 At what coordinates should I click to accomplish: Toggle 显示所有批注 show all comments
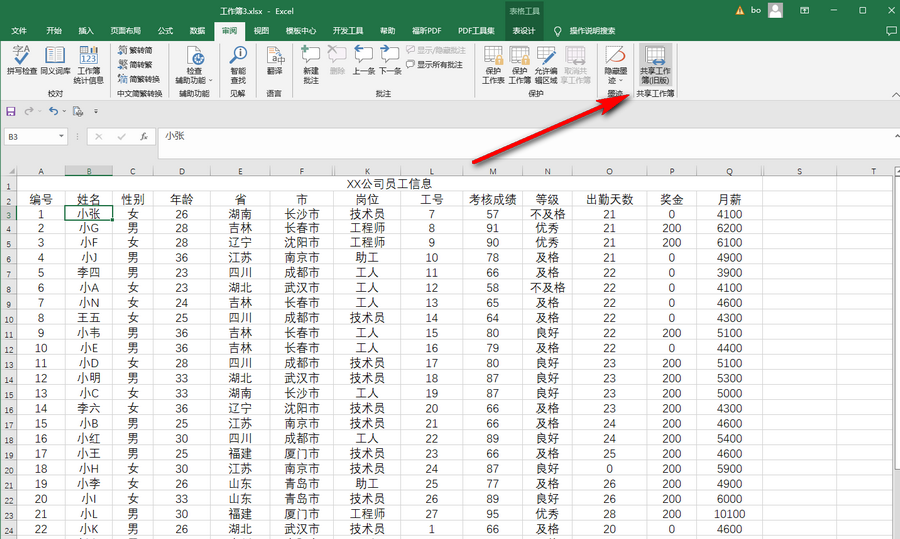(435, 64)
